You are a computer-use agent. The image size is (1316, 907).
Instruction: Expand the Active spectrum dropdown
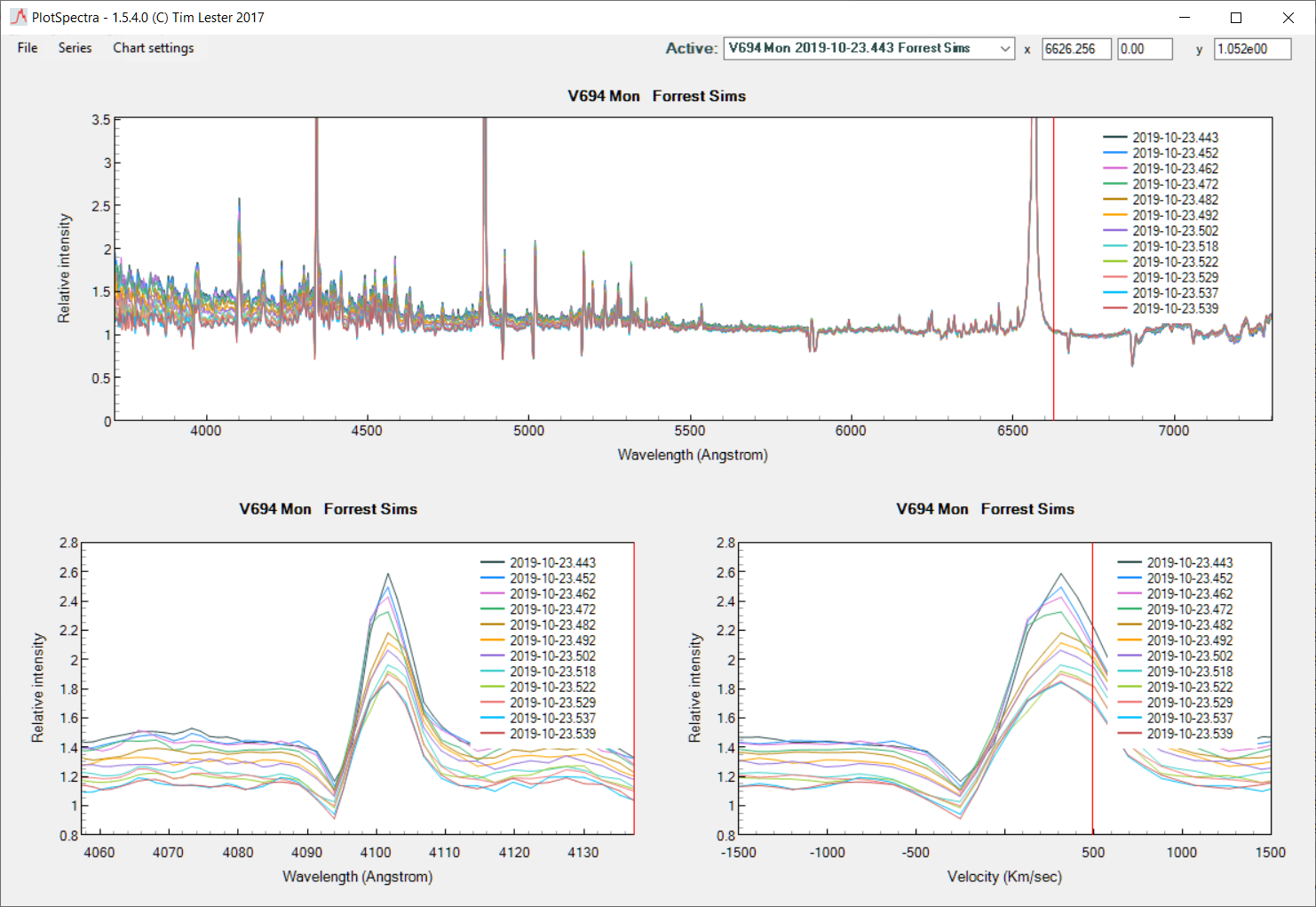tap(1005, 49)
